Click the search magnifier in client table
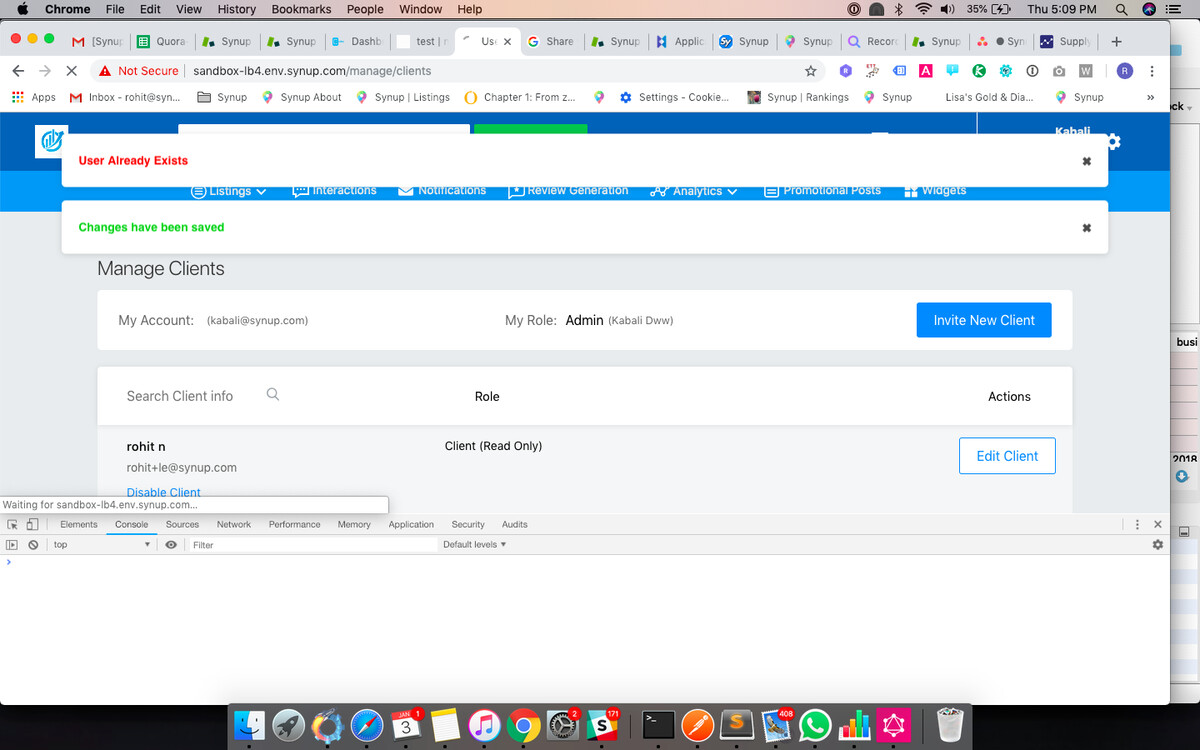 273,395
